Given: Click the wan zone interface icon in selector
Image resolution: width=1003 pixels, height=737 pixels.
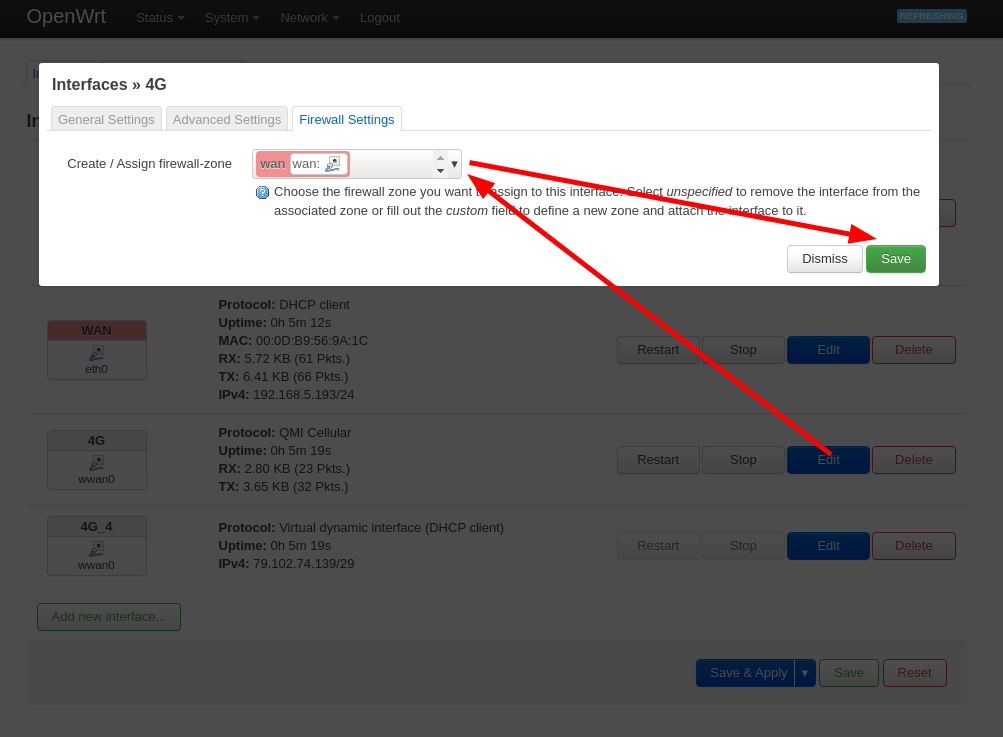Looking at the screenshot, I should coord(333,164).
